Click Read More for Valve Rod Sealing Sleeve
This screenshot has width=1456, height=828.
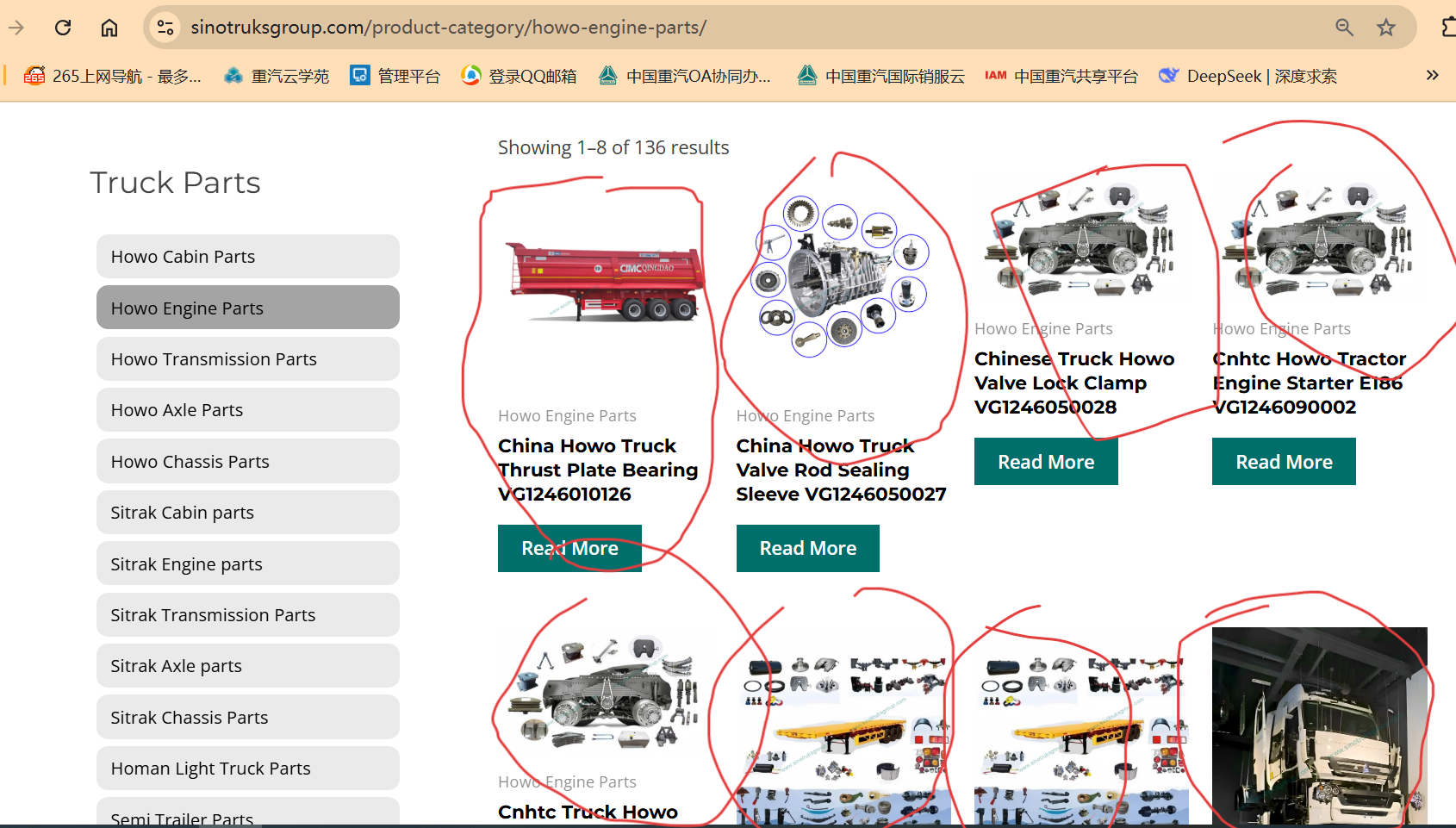tap(808, 548)
